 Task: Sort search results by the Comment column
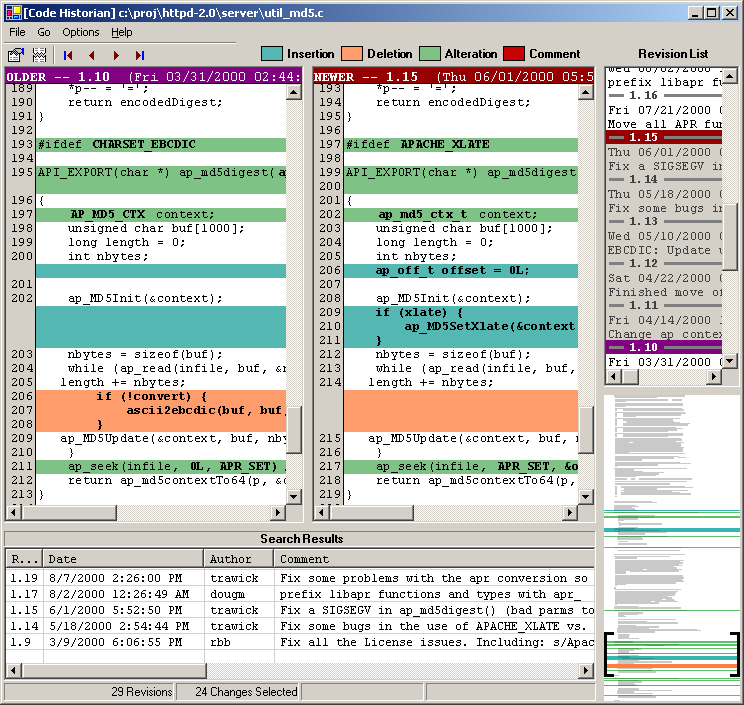click(x=434, y=559)
